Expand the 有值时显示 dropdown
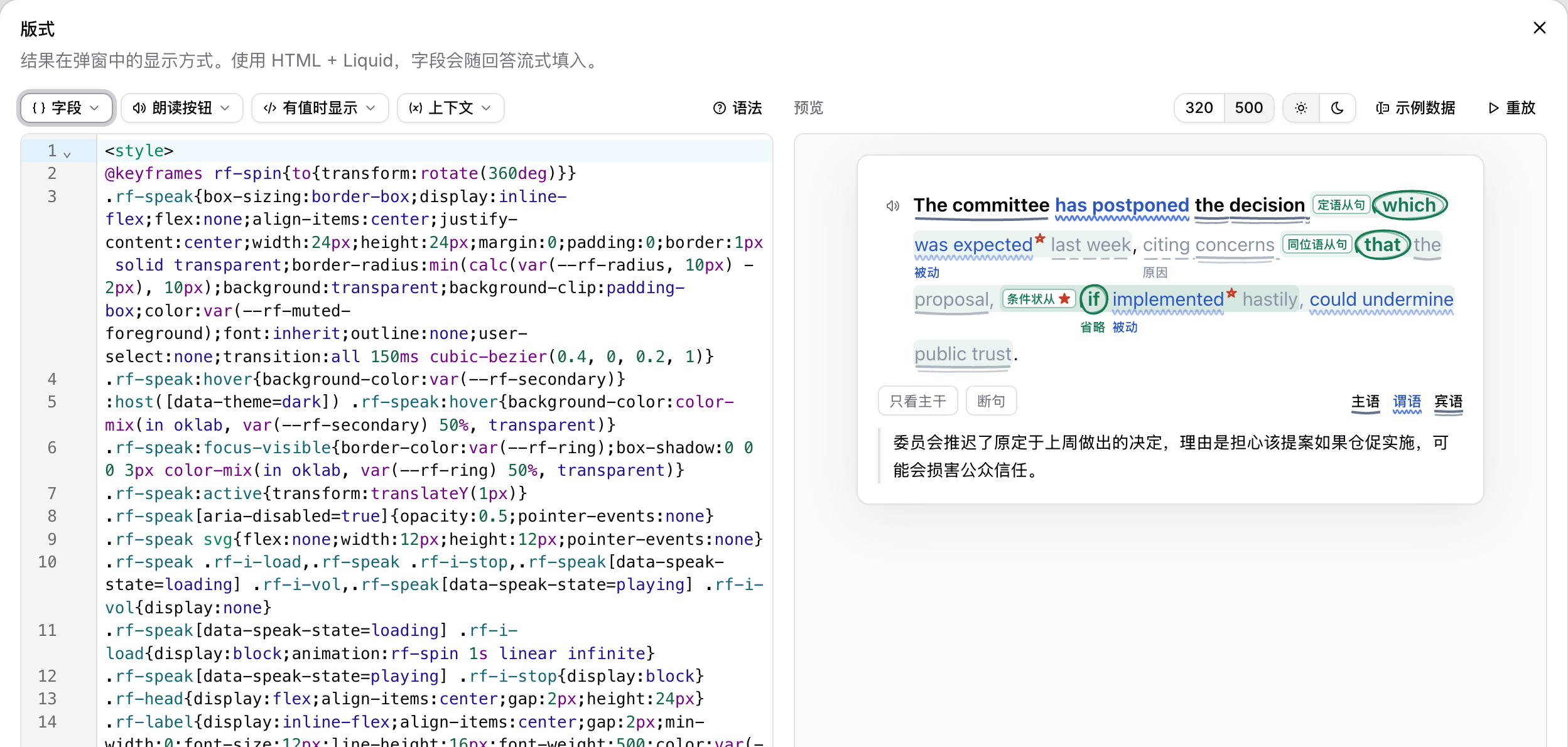The width and height of the screenshot is (1568, 747). (320, 108)
